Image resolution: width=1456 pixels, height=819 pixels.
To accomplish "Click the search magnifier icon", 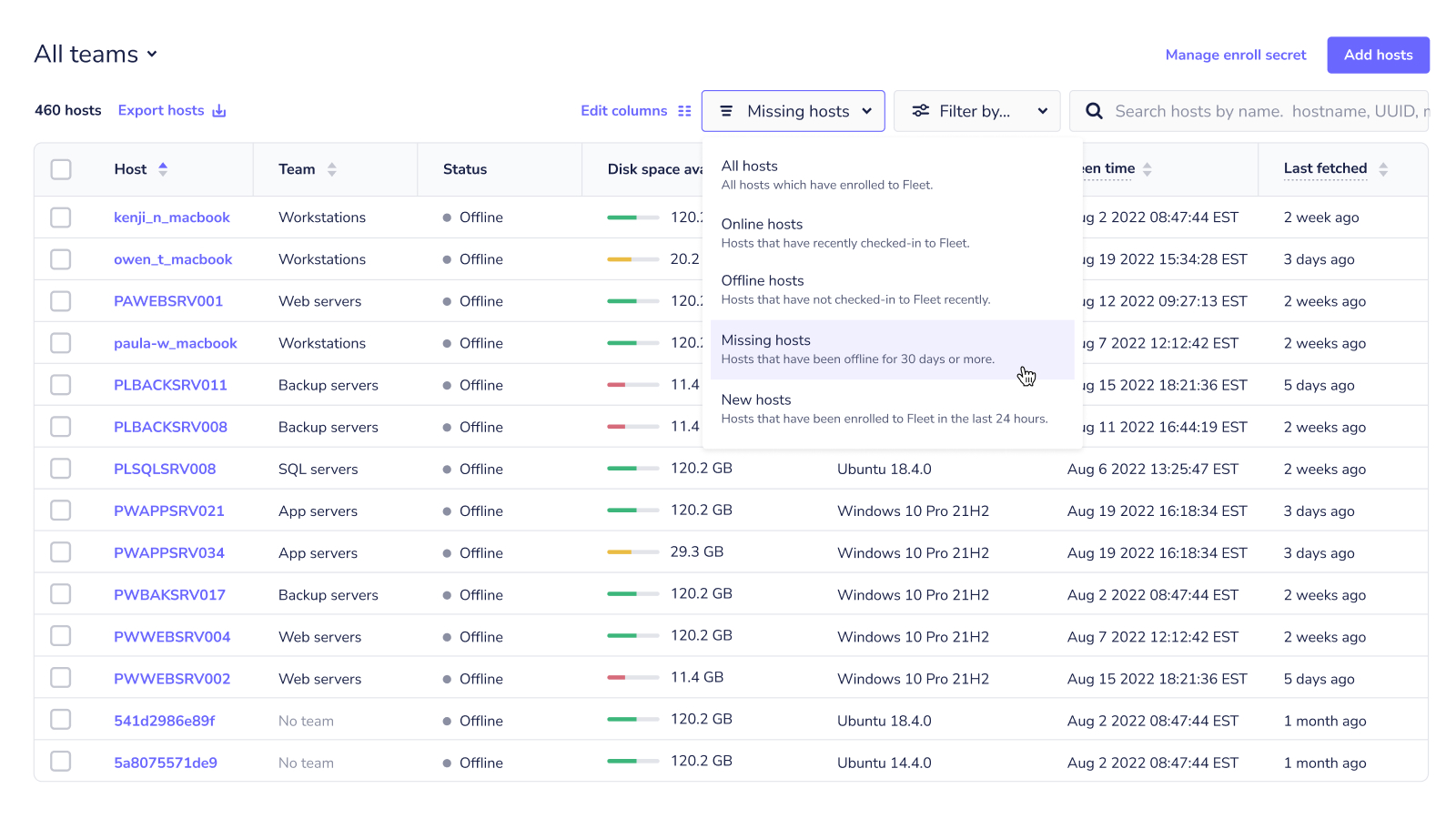I will click(1095, 111).
